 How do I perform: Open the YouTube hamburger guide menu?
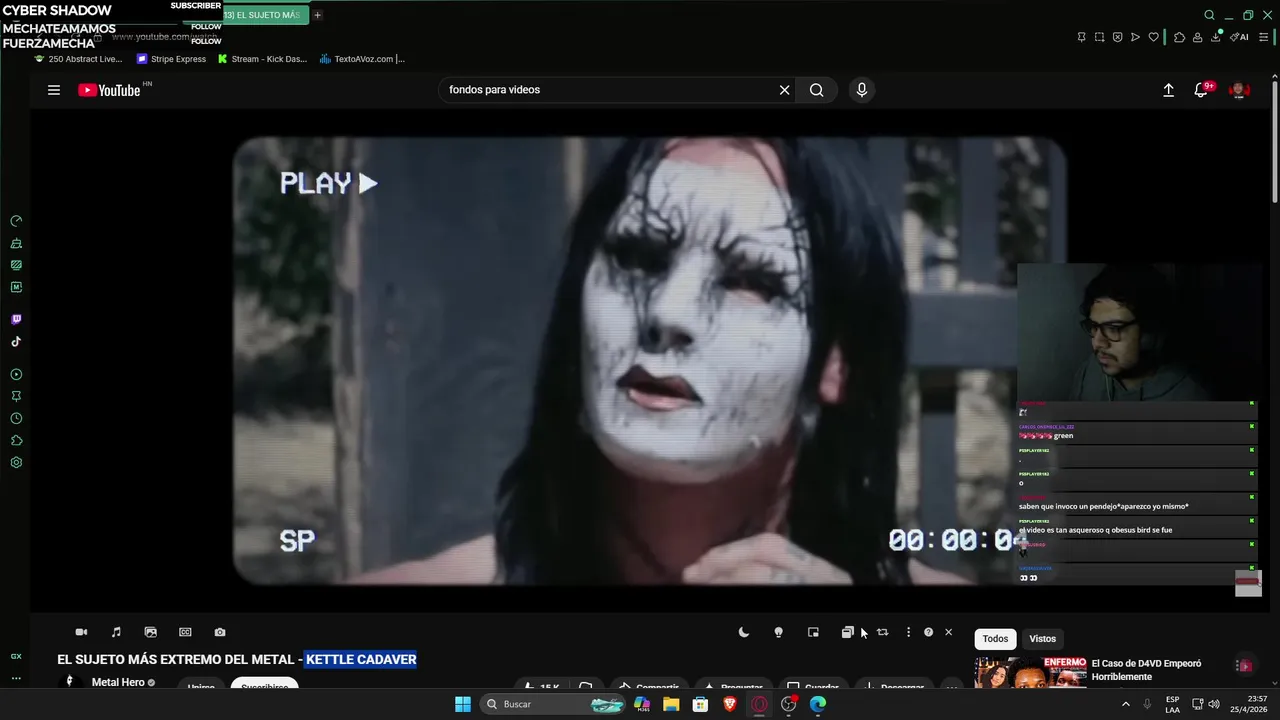tap(54, 90)
